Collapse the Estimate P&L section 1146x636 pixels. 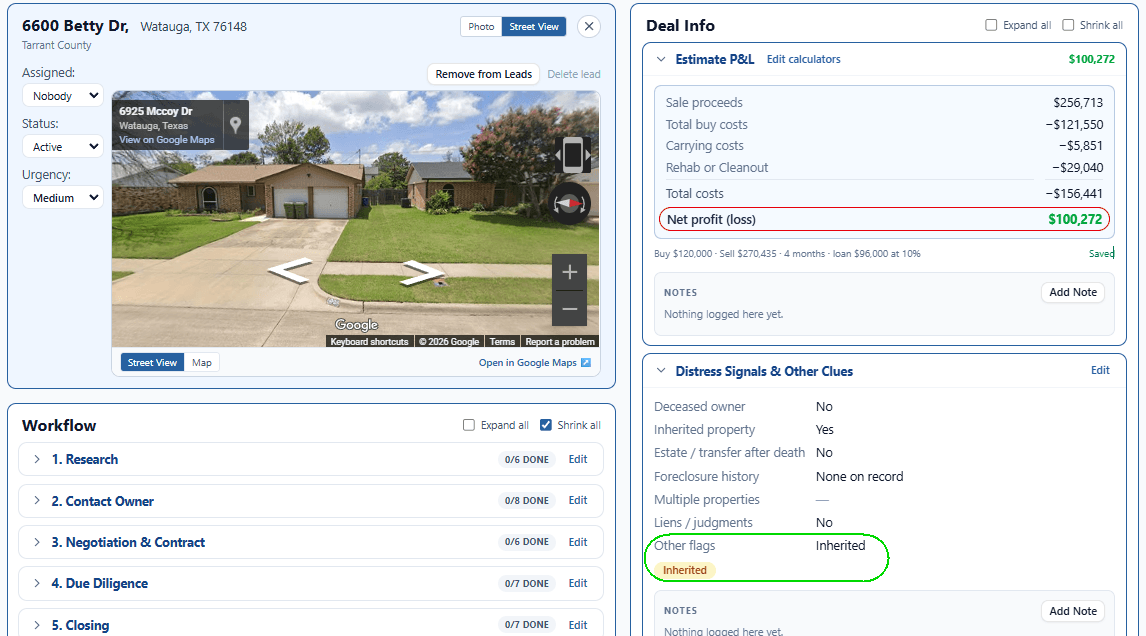(x=661, y=59)
